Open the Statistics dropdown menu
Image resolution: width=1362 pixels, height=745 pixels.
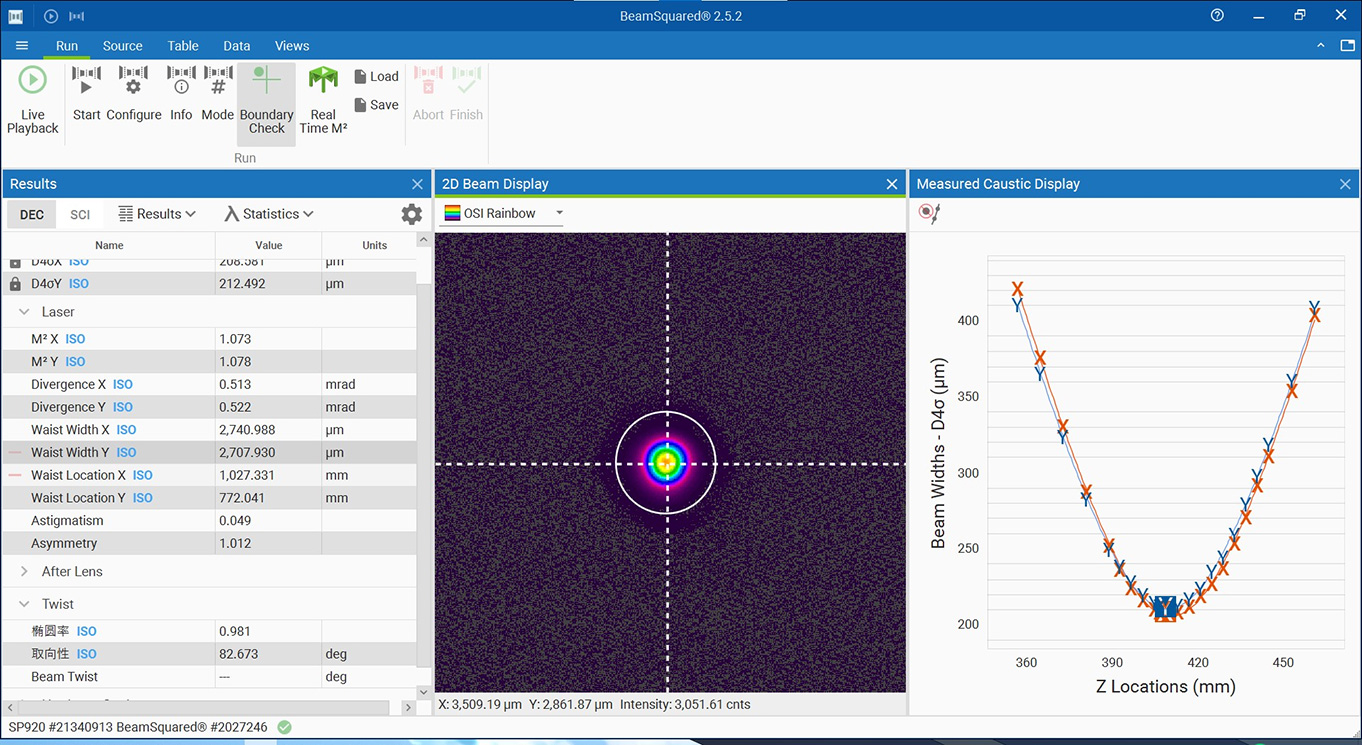269,214
